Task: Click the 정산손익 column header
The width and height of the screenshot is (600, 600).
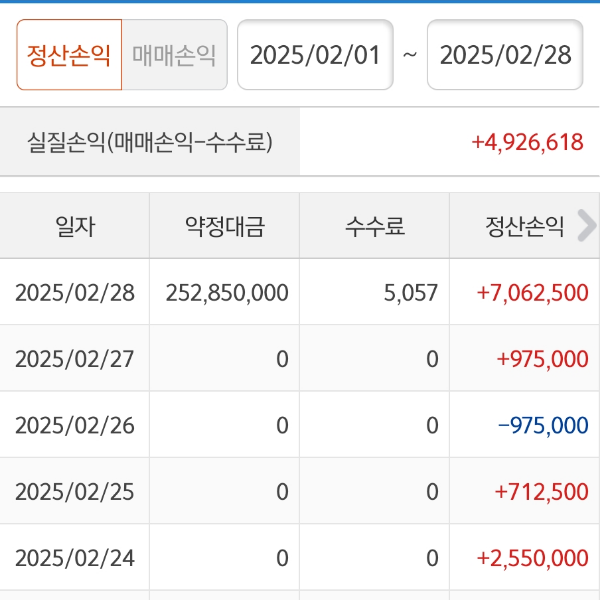Action: [x=520, y=226]
